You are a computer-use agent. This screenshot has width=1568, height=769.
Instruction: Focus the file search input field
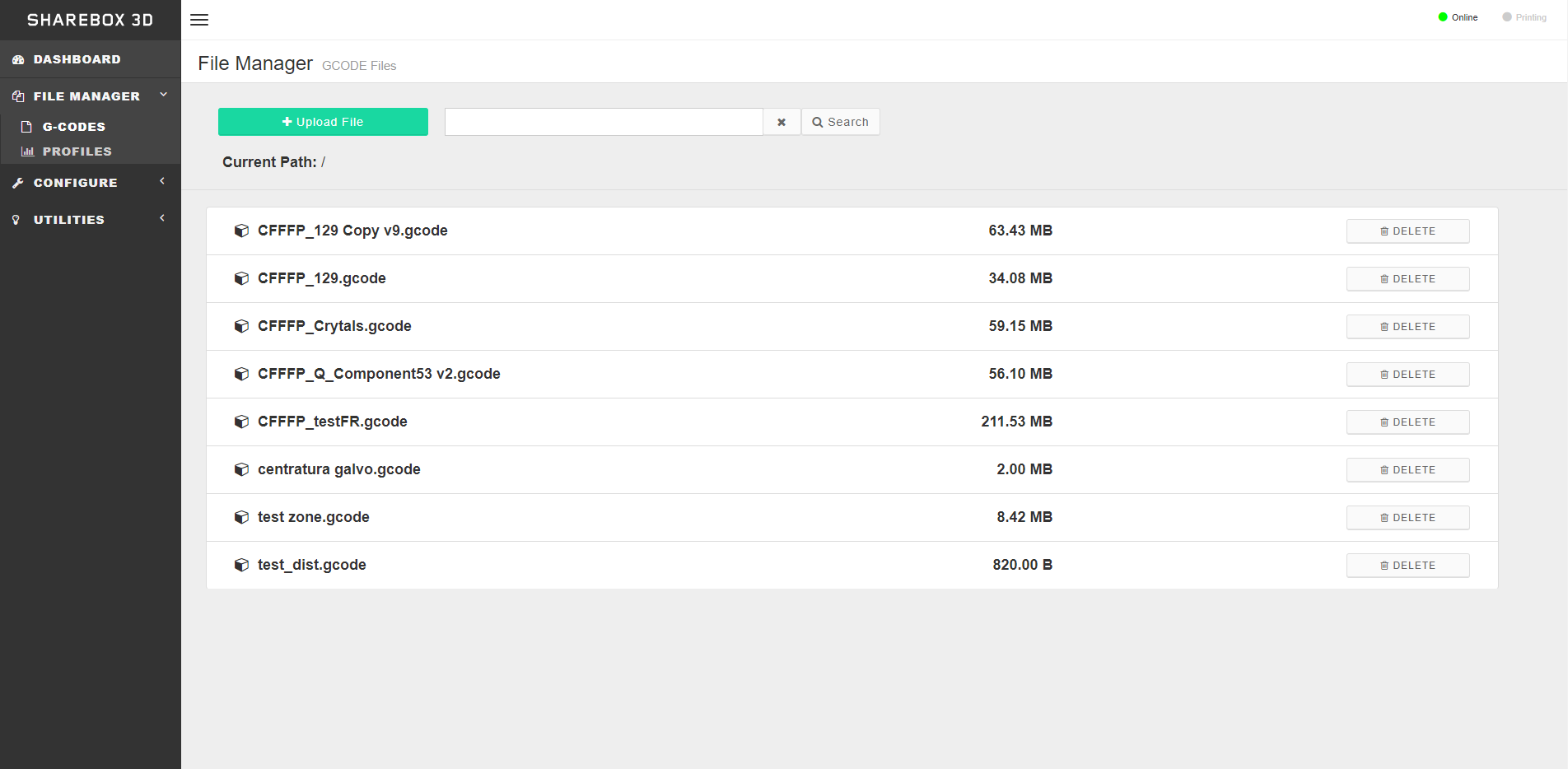click(604, 122)
